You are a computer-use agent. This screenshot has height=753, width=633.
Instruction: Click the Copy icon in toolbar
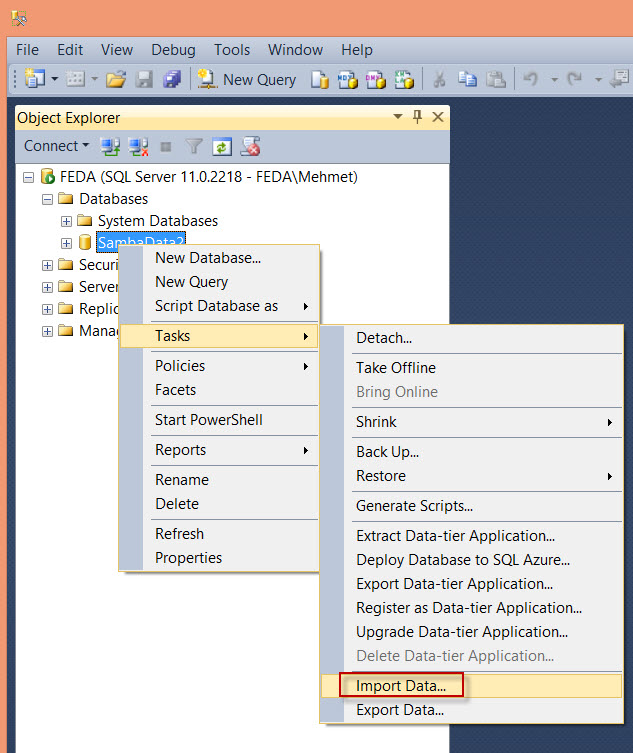pyautogui.click(x=467, y=79)
